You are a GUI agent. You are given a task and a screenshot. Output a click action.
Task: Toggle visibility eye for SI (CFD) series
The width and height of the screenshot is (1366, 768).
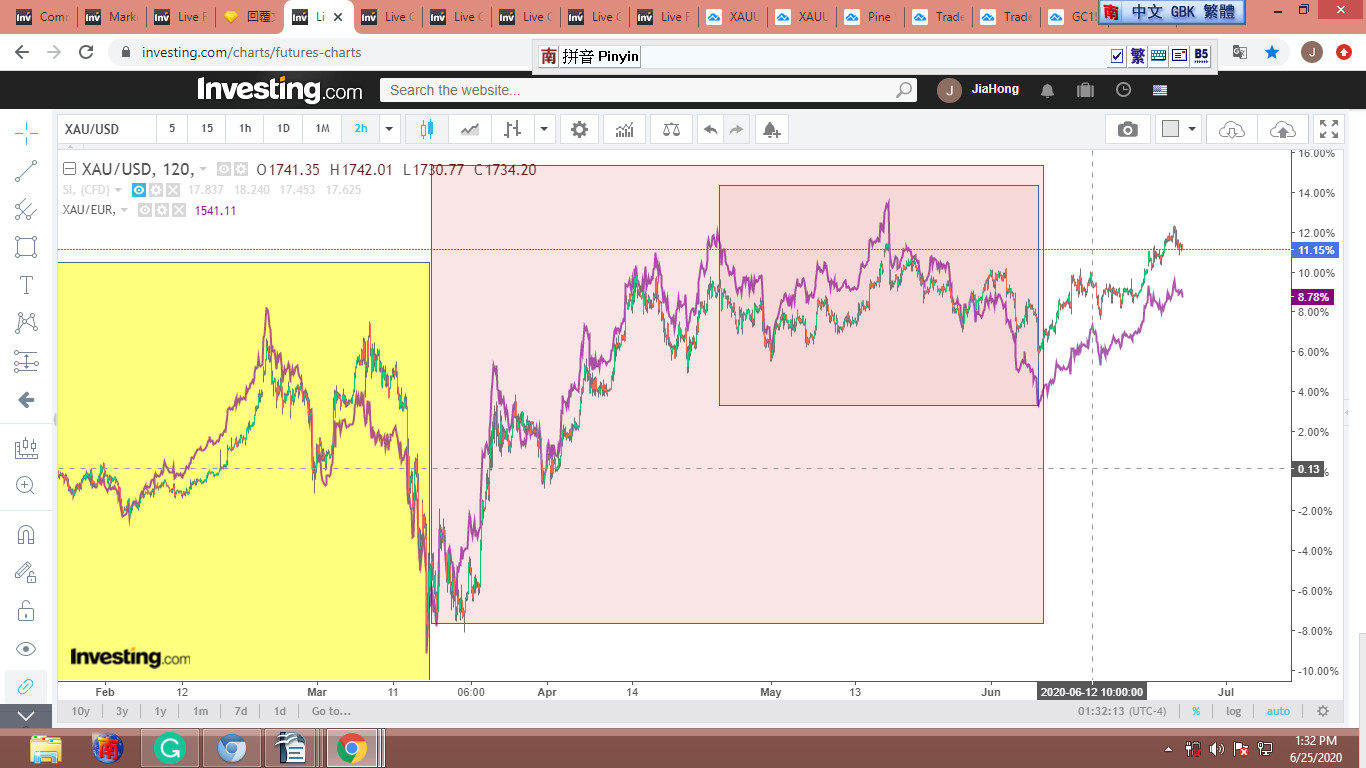140,190
